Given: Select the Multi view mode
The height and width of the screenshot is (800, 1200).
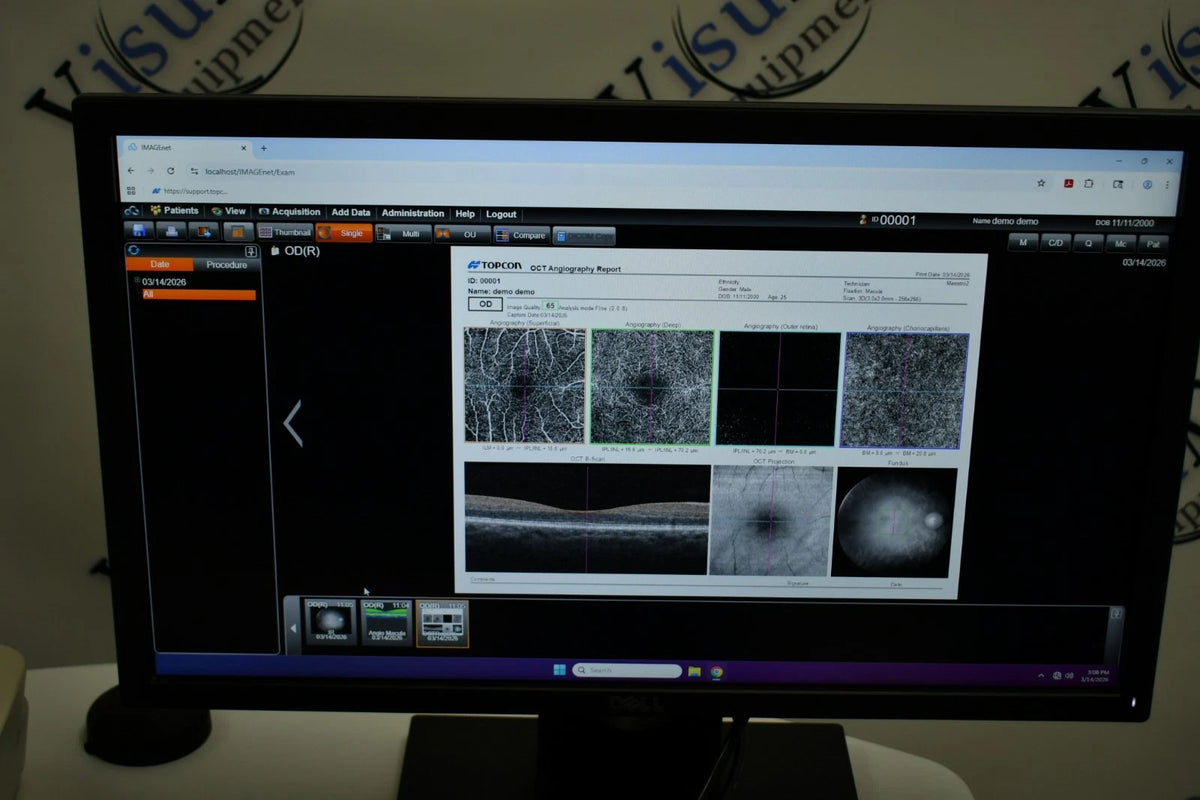Looking at the screenshot, I should coord(404,233).
